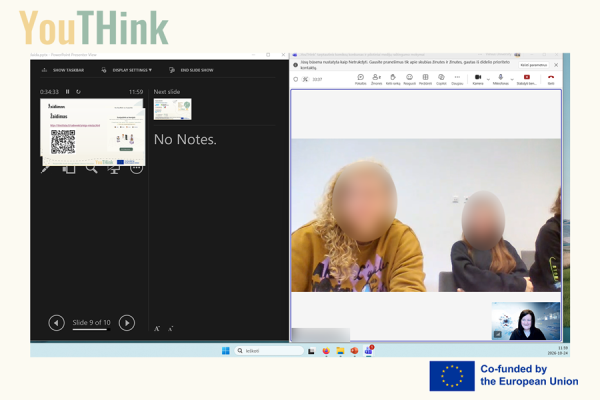
Task: Open the Teams chat (Pokalbis) panel
Action: click(x=360, y=79)
